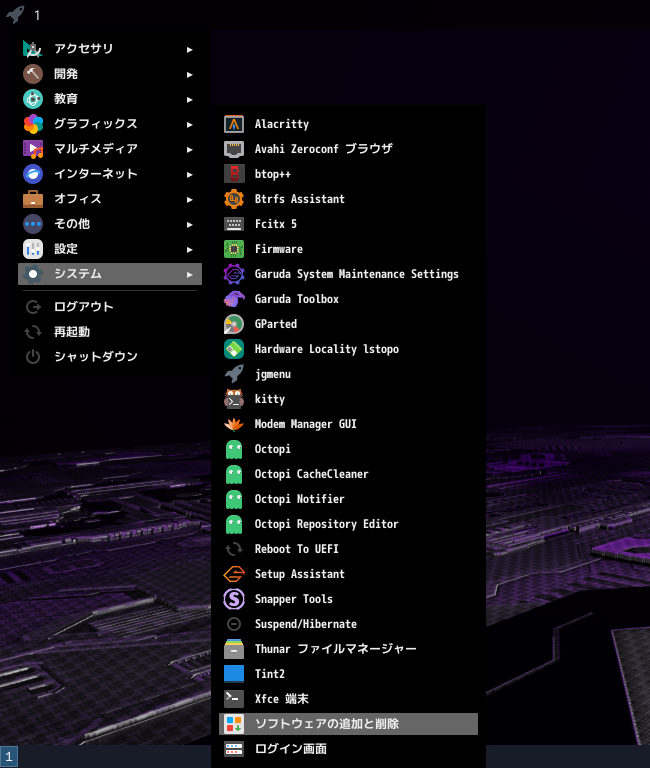The image size is (650, 768).
Task: Click the Suspend/Hibernate icon
Action: coord(234,624)
